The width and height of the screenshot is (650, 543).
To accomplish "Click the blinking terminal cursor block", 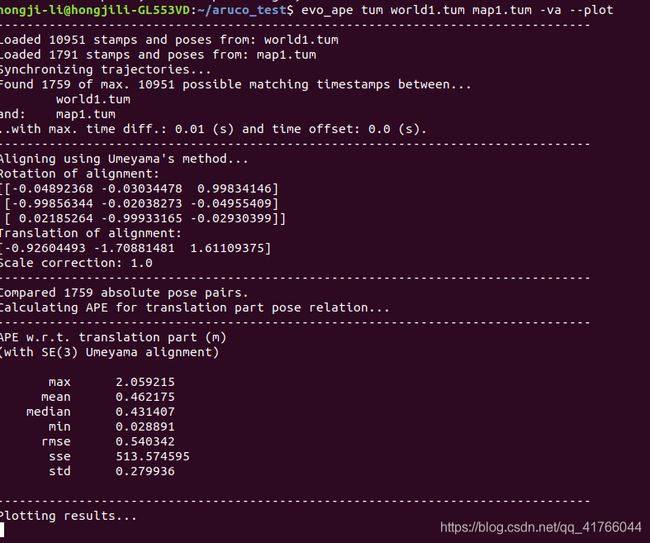I will point(2,530).
